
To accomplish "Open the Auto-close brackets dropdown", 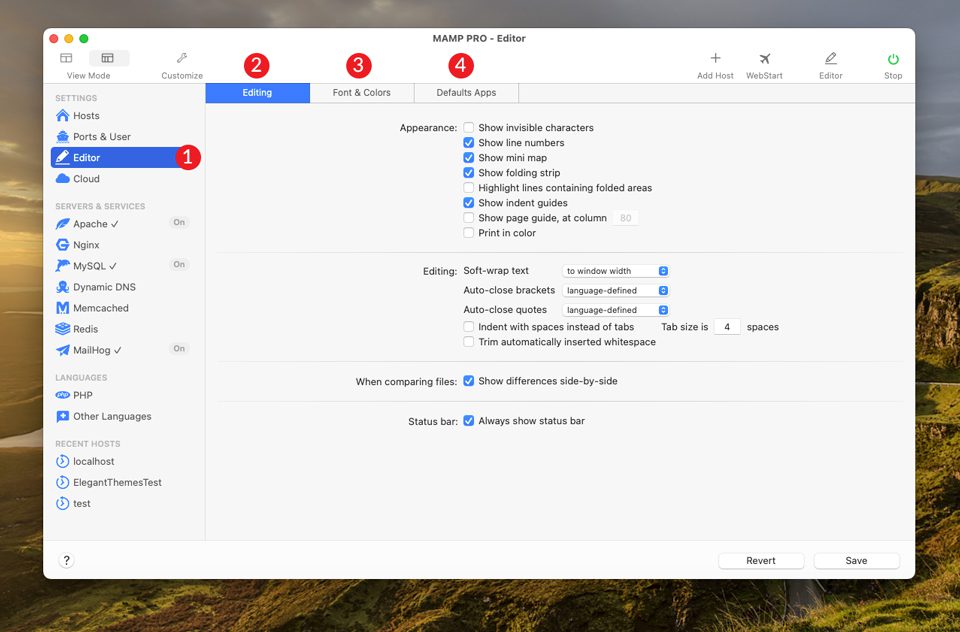I will [x=615, y=291].
